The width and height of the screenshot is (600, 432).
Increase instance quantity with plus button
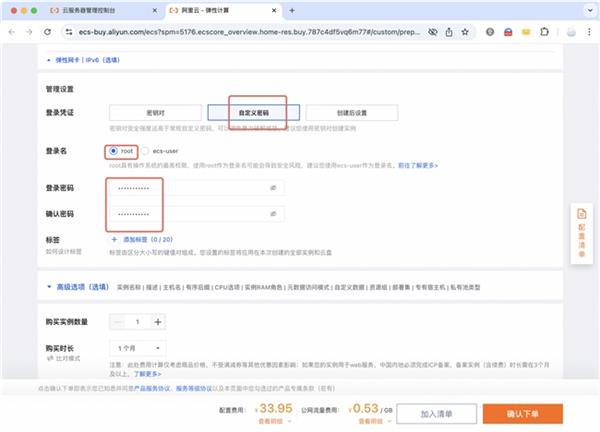pyautogui.click(x=158, y=322)
